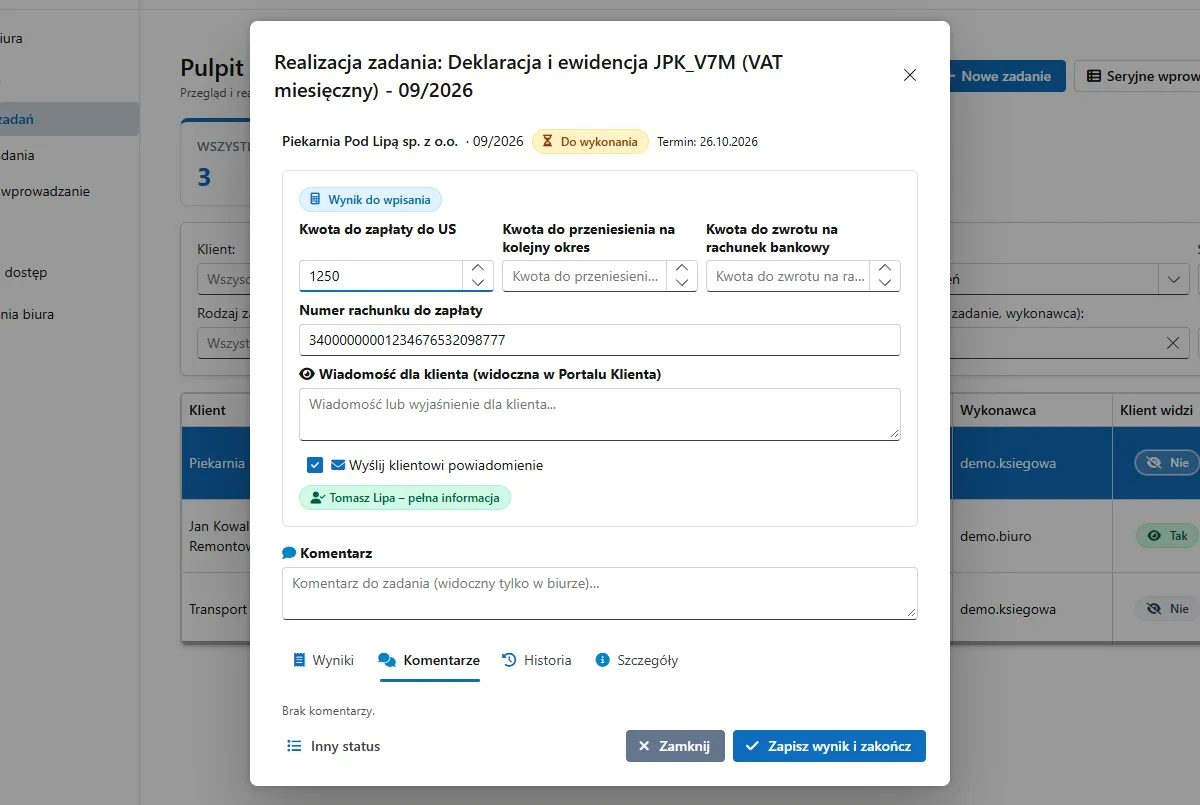The height and width of the screenshot is (805, 1200).
Task: Switch to the Historia tab
Action: [x=537, y=660]
